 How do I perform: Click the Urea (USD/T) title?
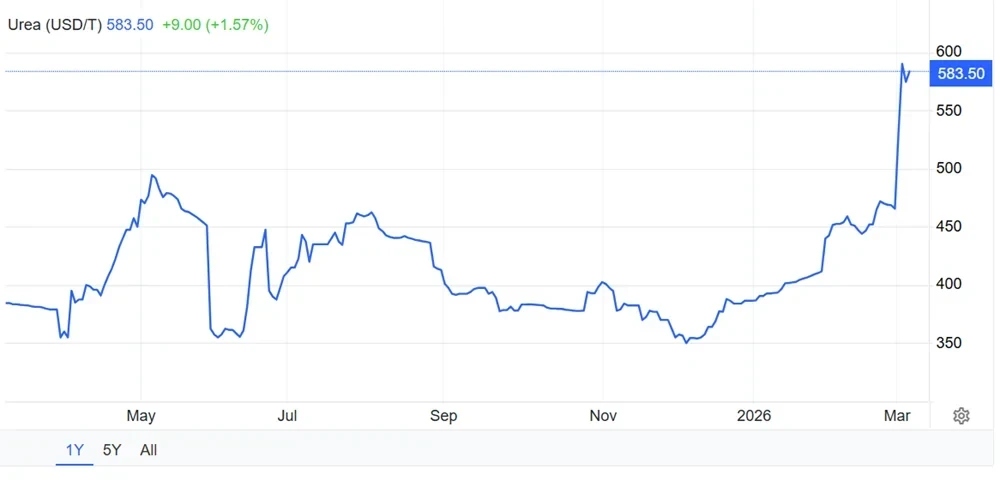54,25
